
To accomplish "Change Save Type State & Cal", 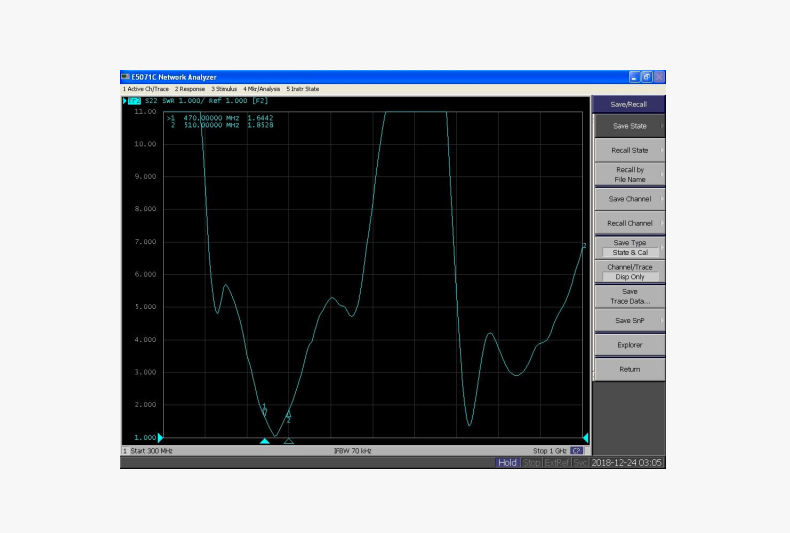I will pos(630,247).
